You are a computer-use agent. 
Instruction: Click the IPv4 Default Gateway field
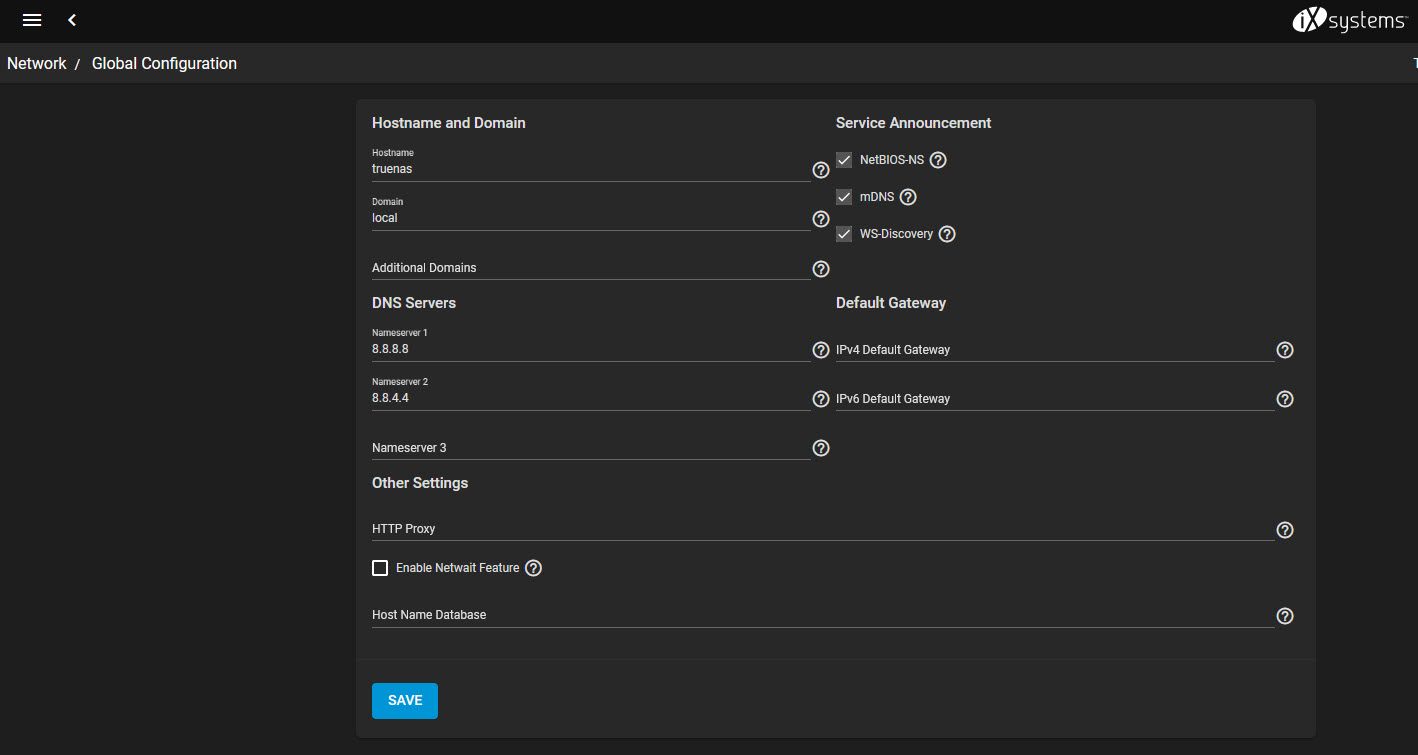[x=1055, y=350]
